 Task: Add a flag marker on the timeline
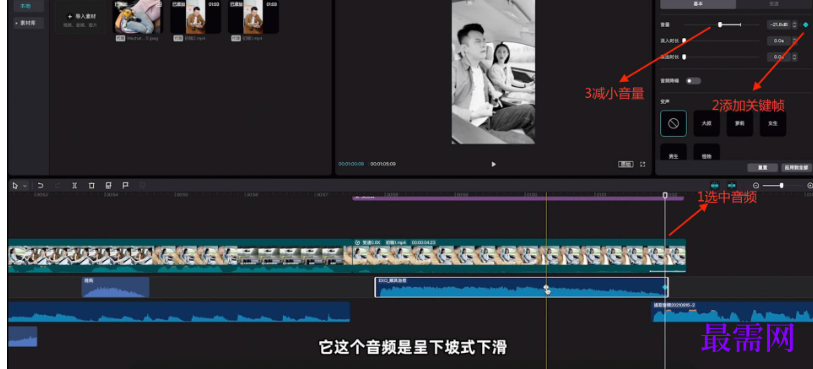point(125,186)
